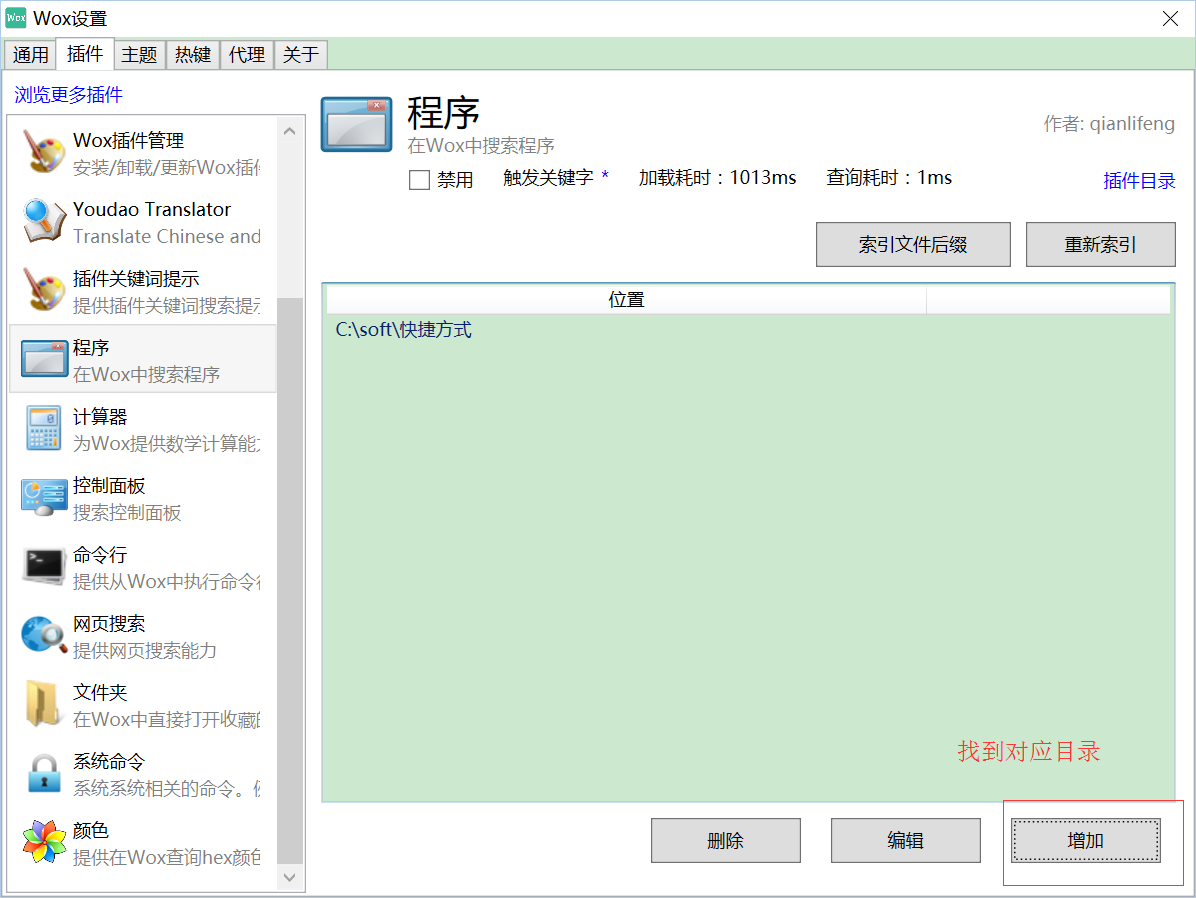The height and width of the screenshot is (898, 1196).
Task: Click the plugin list scrollbar thumb
Action: click(290, 580)
